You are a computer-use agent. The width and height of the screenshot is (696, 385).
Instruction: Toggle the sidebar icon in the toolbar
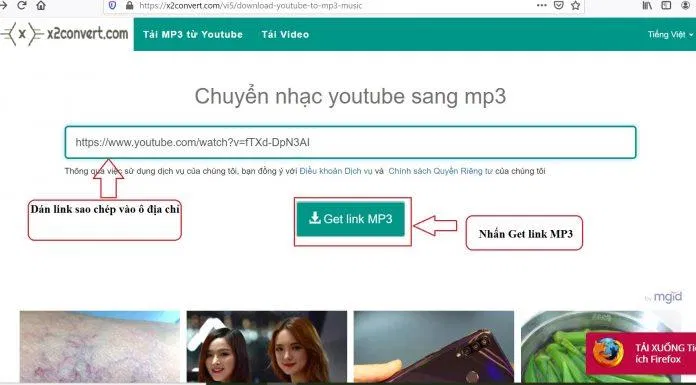(666, 5)
